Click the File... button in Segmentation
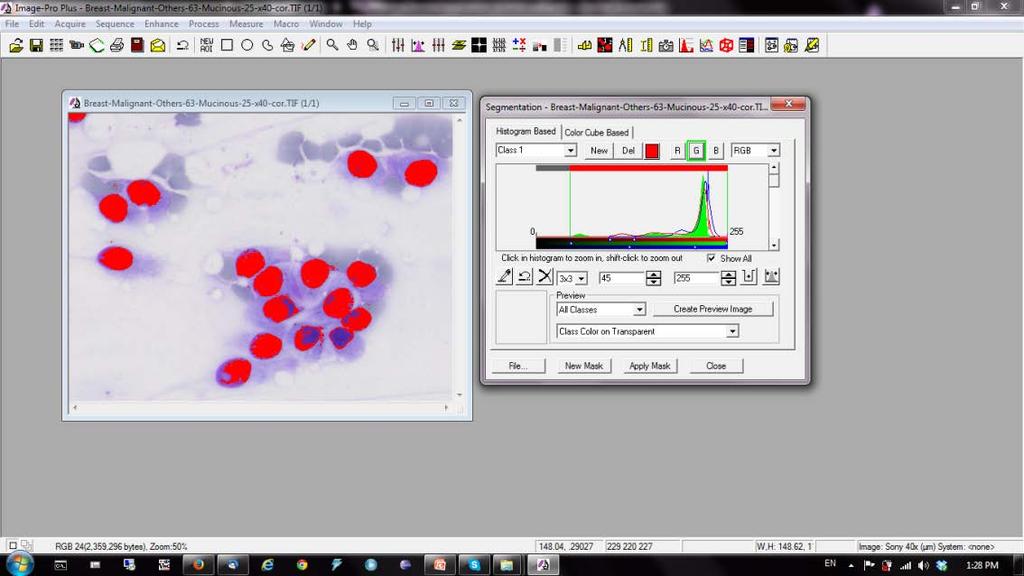 [x=518, y=366]
